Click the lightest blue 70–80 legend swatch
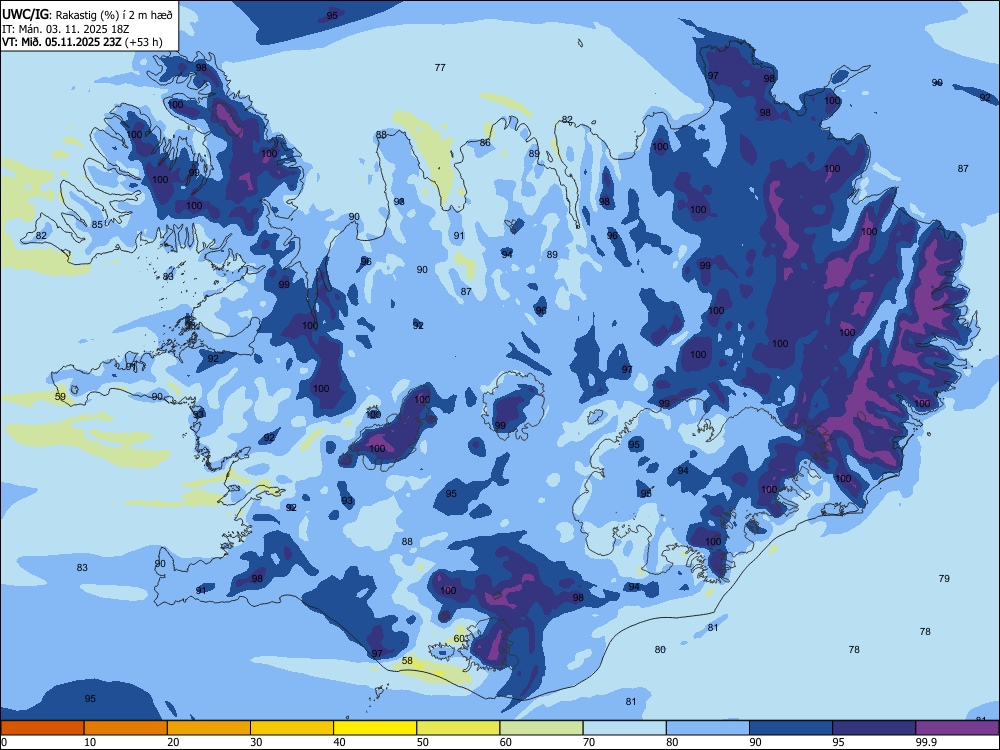Image resolution: width=1000 pixels, height=750 pixels. (x=624, y=728)
